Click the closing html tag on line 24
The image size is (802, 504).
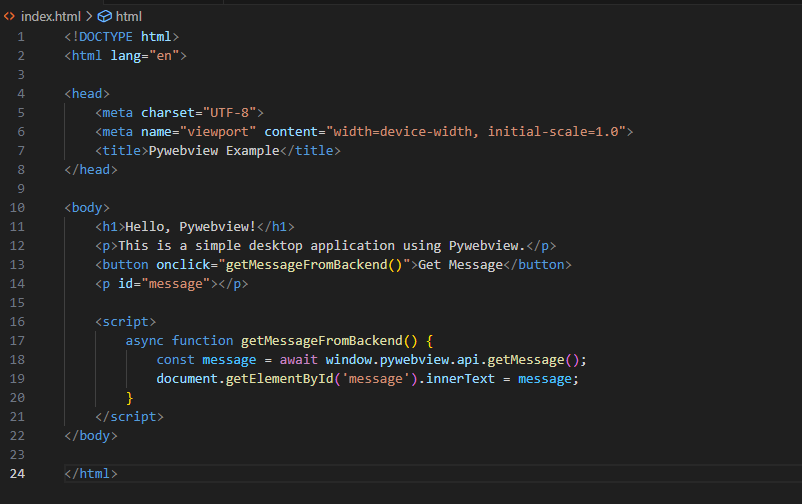click(x=91, y=474)
